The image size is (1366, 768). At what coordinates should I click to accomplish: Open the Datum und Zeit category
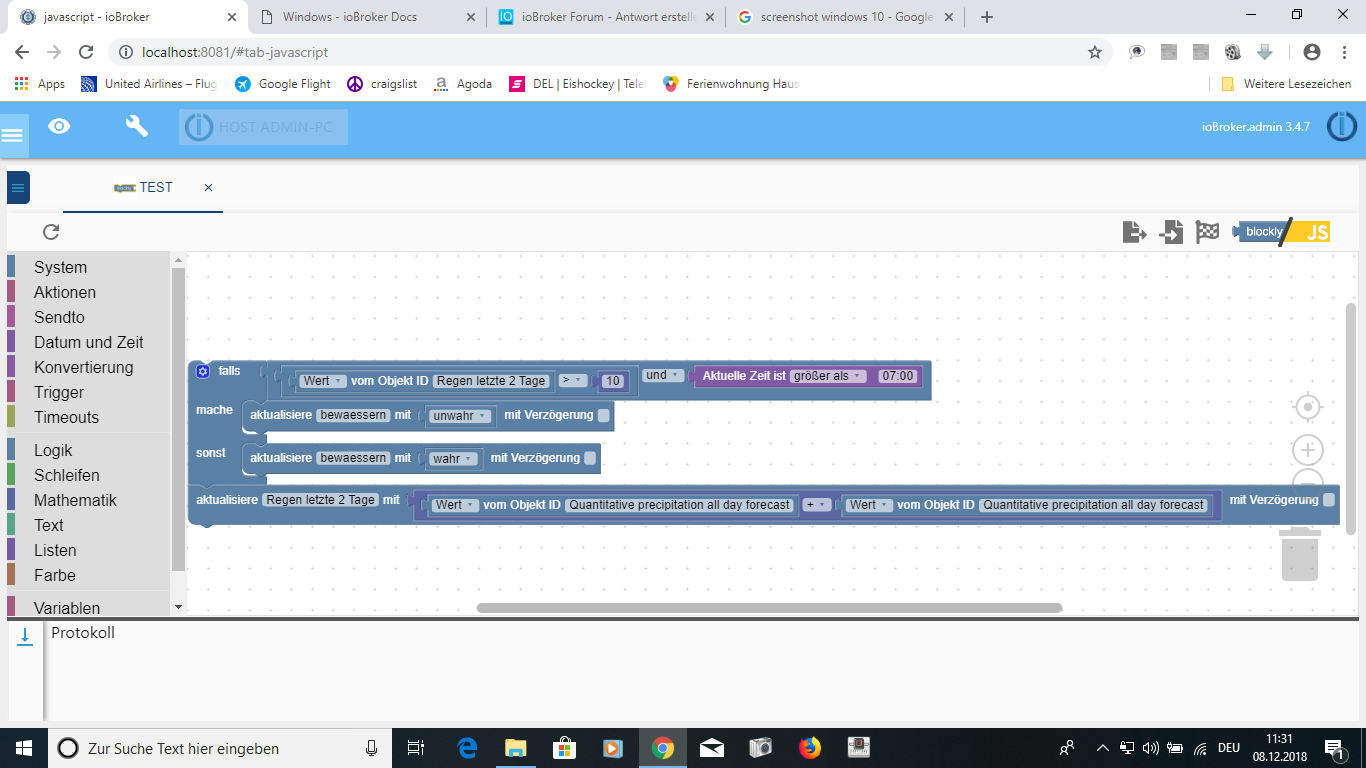[89, 342]
